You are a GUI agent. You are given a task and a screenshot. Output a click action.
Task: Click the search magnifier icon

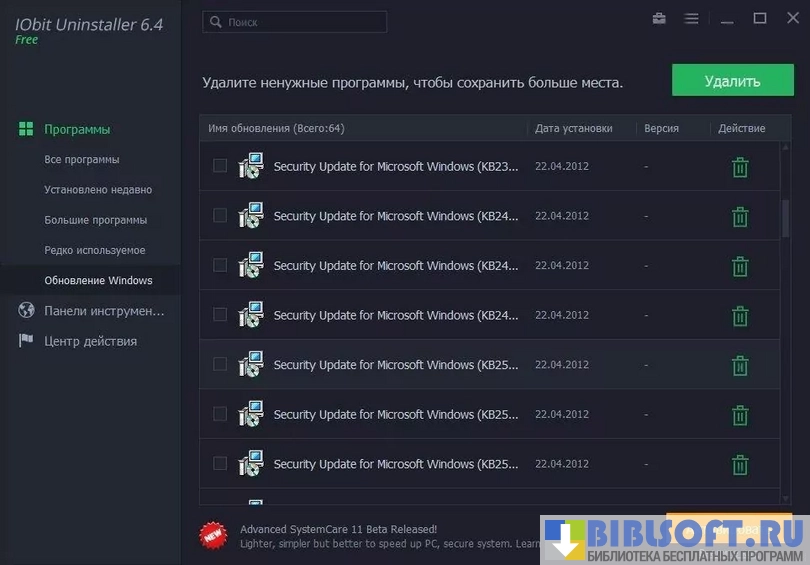[x=215, y=21]
